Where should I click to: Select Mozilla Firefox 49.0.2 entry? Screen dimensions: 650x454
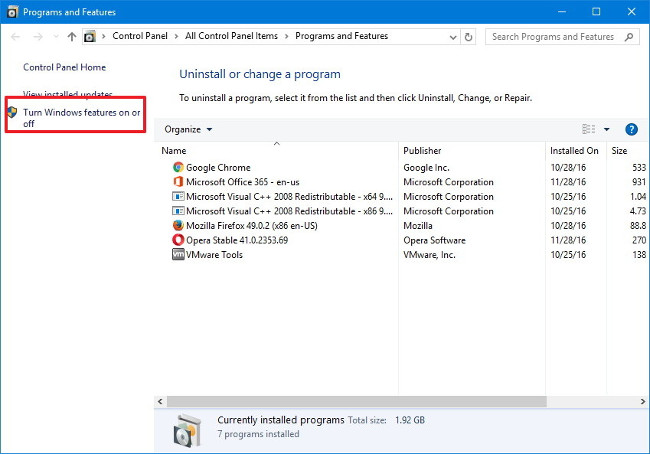[x=252, y=226]
